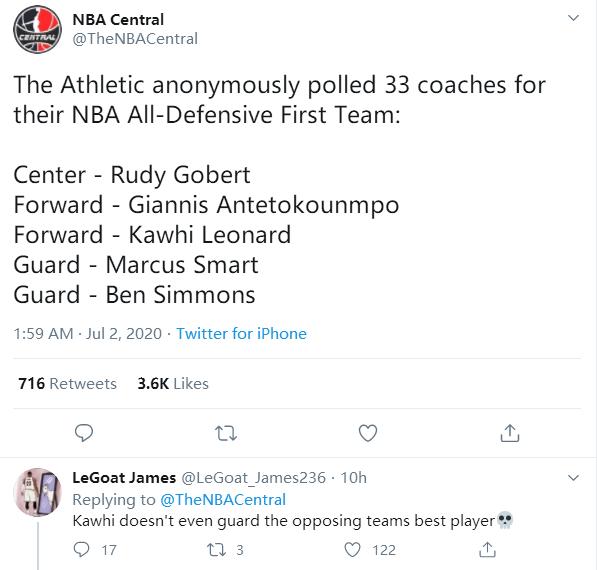This screenshot has width=597, height=570.
Task: Open the @TheNBACentral mention in reply
Action: 223,500
